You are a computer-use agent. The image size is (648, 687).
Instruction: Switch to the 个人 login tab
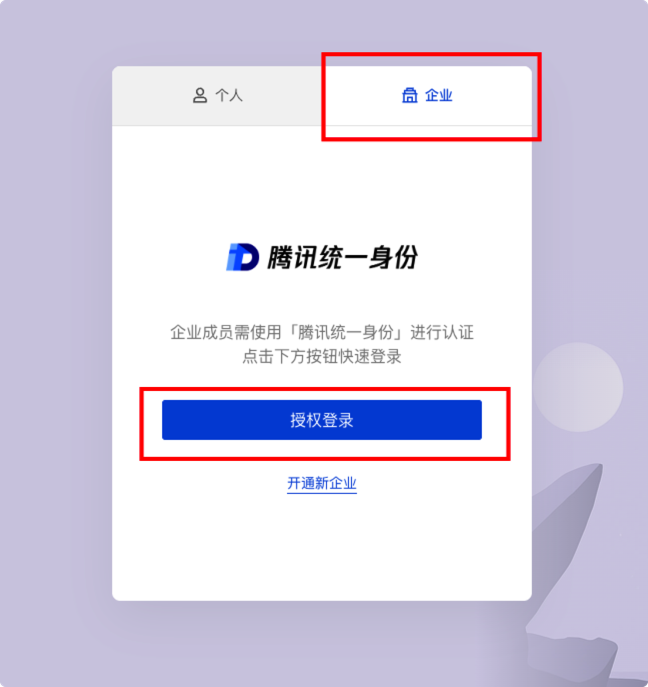[217, 96]
